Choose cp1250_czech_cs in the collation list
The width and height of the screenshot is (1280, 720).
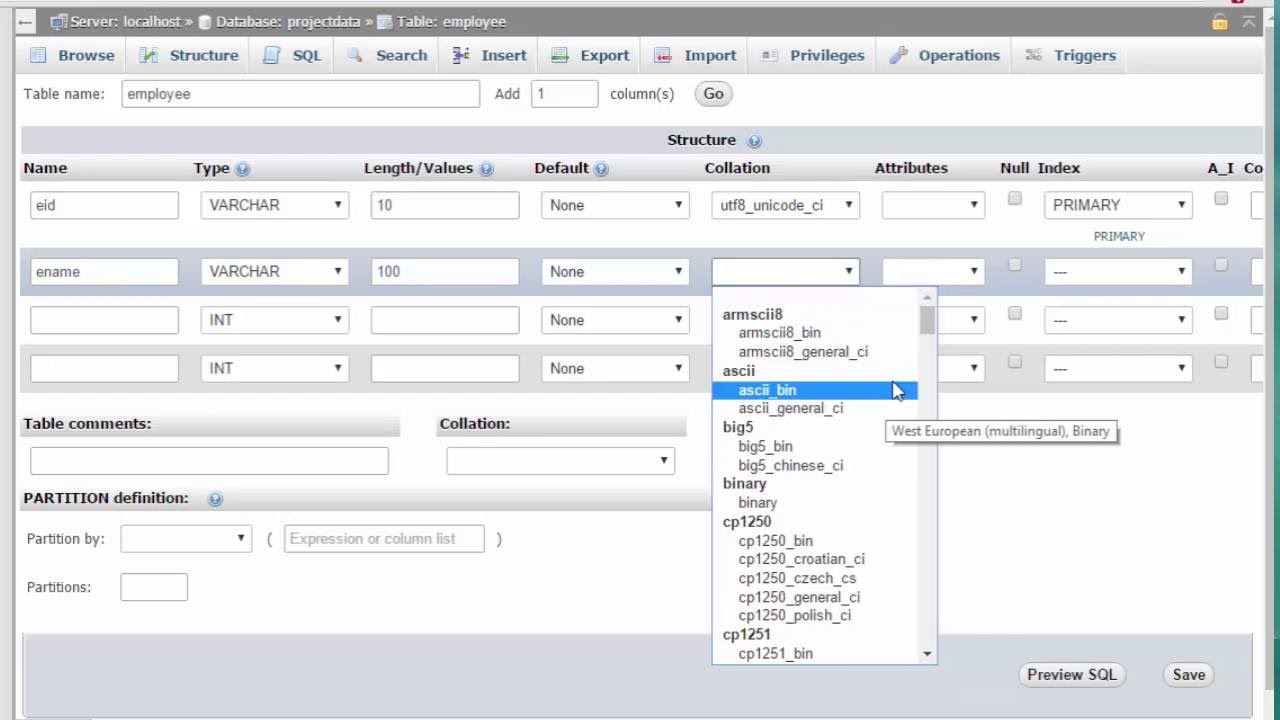pyautogui.click(x=797, y=578)
